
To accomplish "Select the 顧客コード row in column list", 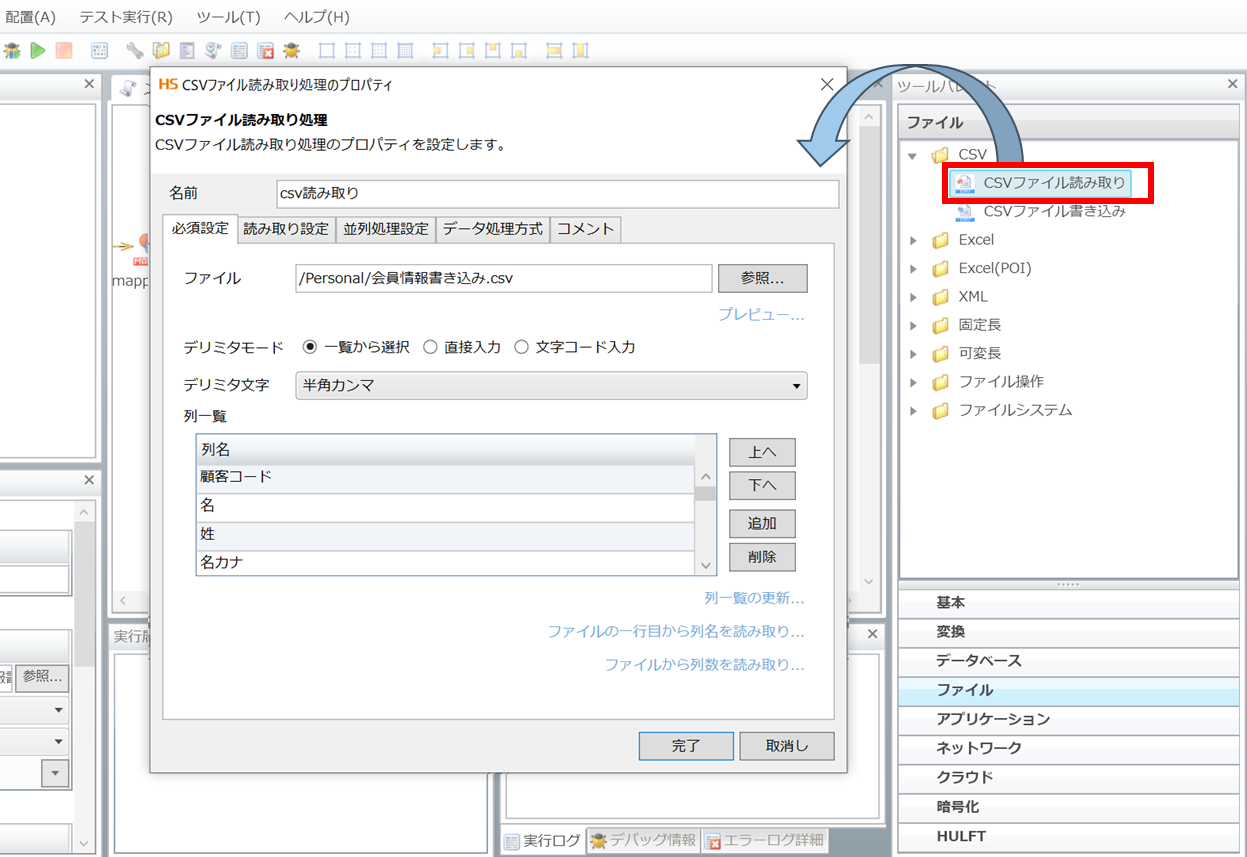I will click(445, 478).
